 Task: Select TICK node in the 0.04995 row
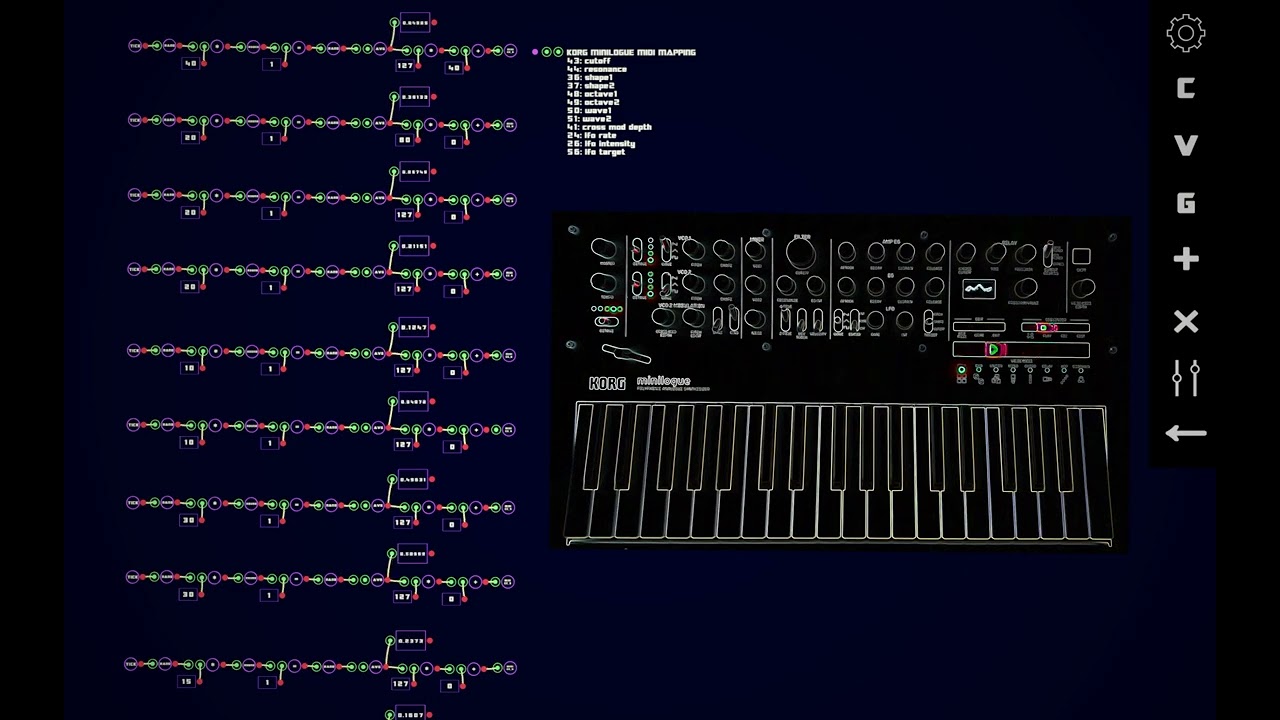click(134, 46)
